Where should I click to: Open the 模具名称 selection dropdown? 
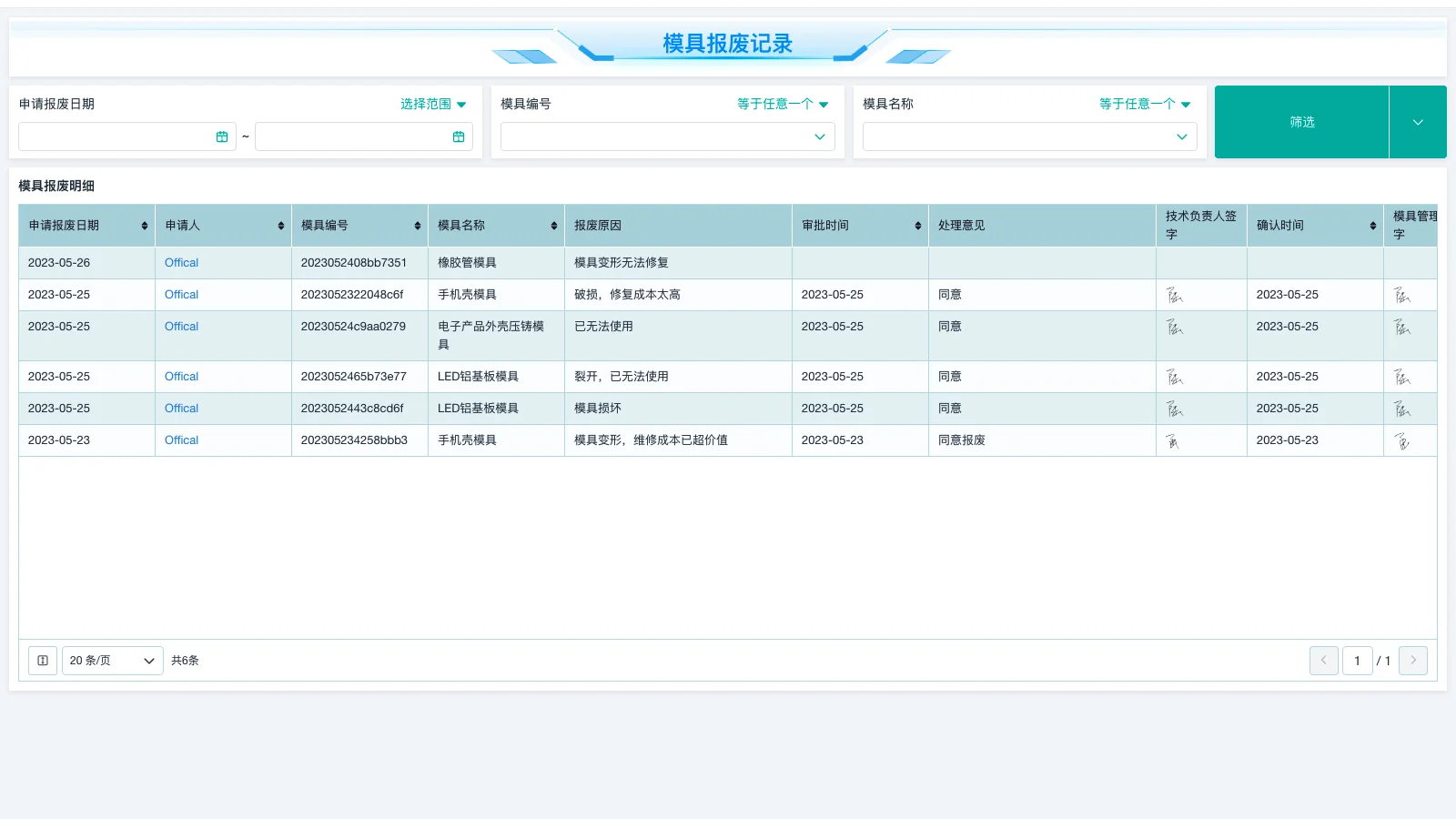[1029, 136]
